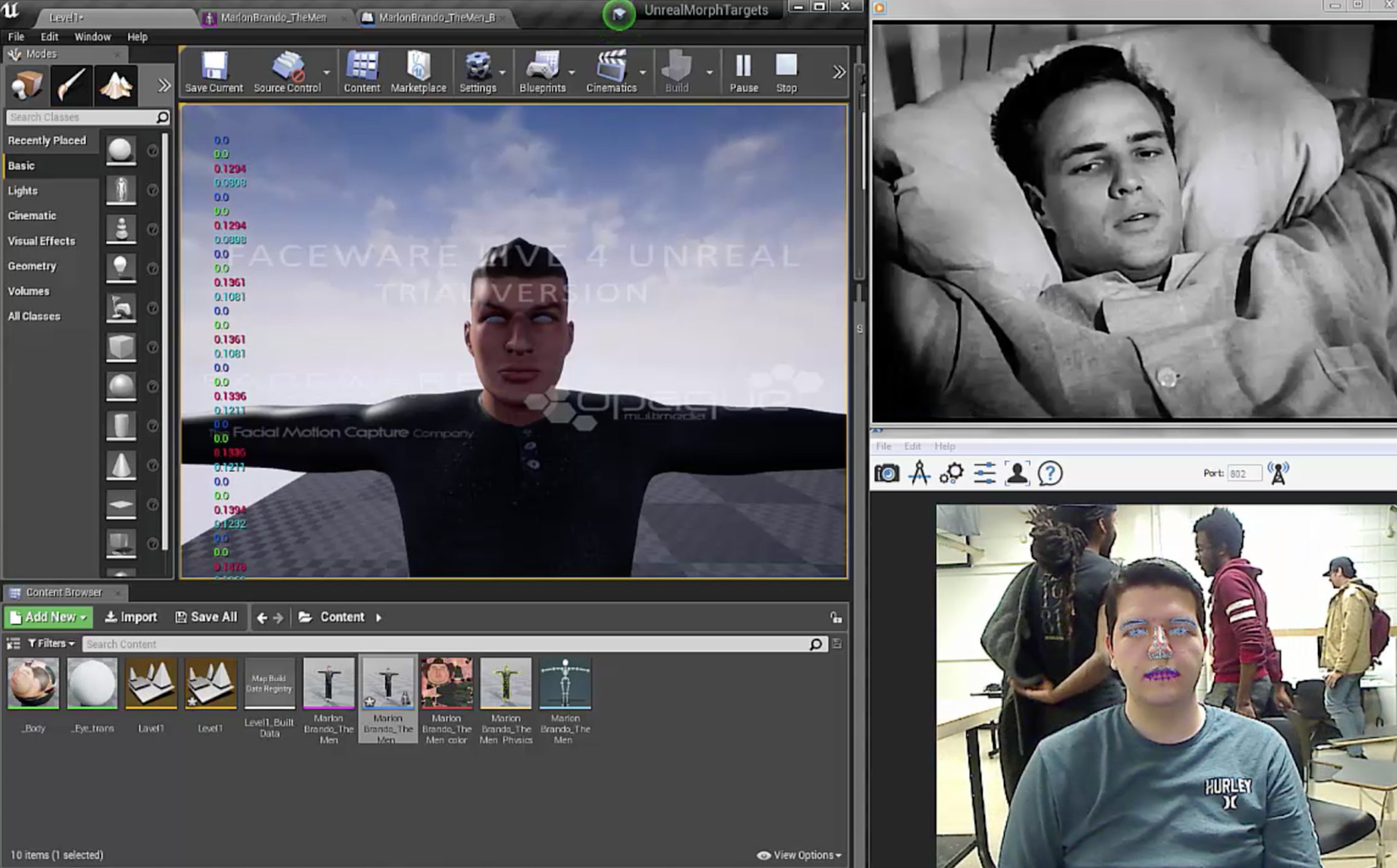This screenshot has height=868, width=1397.
Task: Click the Faceware camera icon
Action: (887, 473)
